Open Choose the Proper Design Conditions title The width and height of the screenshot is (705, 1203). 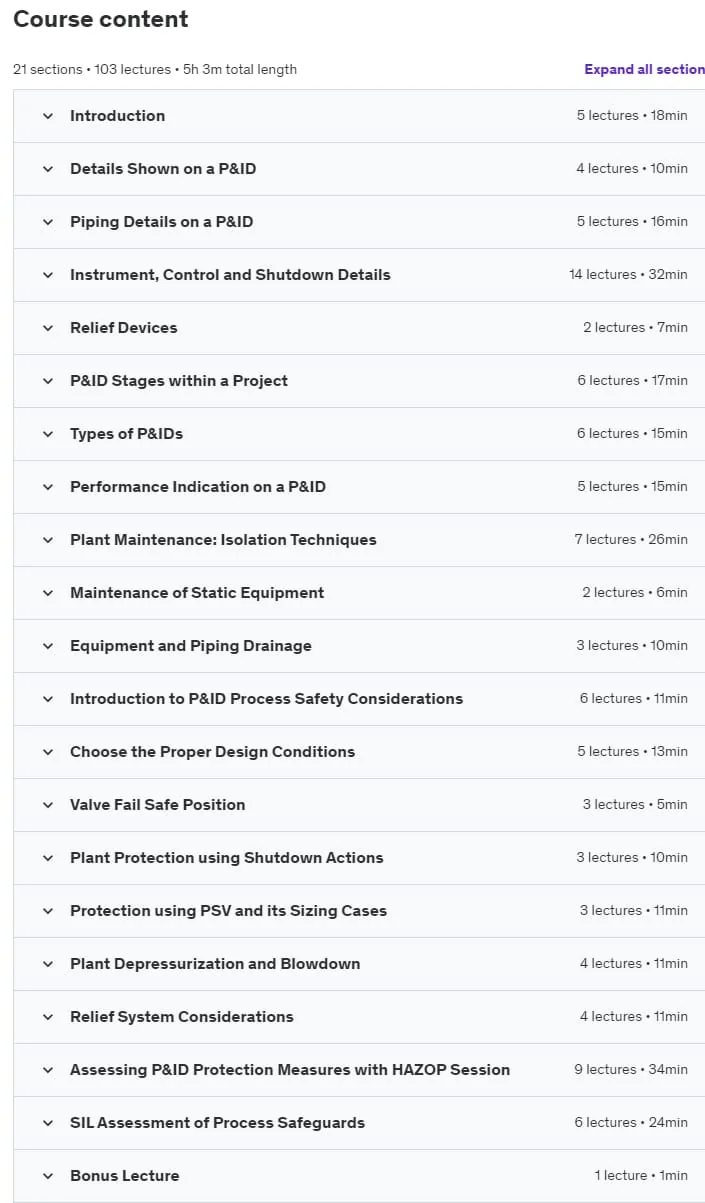[212, 752]
